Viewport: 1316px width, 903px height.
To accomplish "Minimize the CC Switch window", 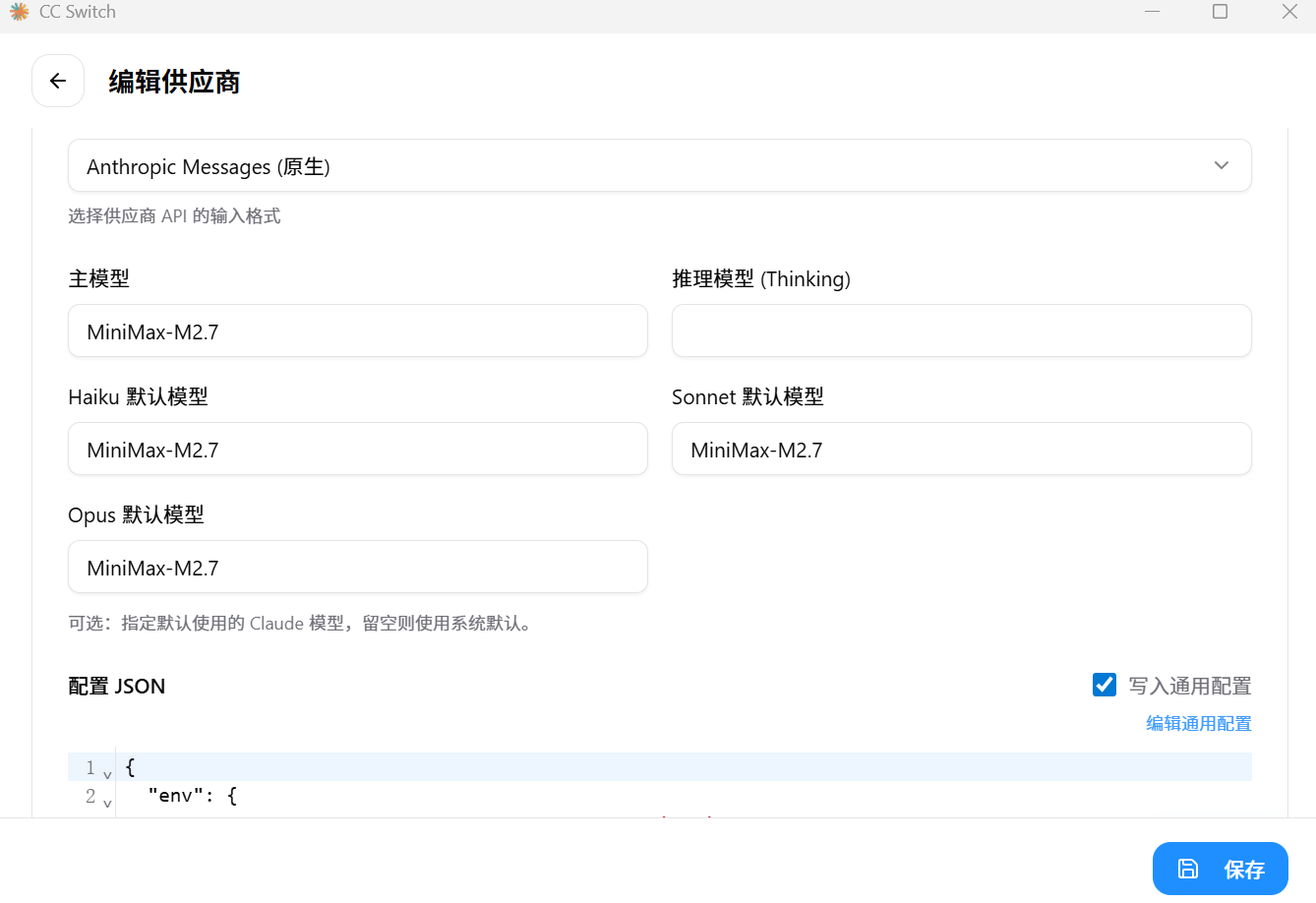I will click(x=1151, y=12).
